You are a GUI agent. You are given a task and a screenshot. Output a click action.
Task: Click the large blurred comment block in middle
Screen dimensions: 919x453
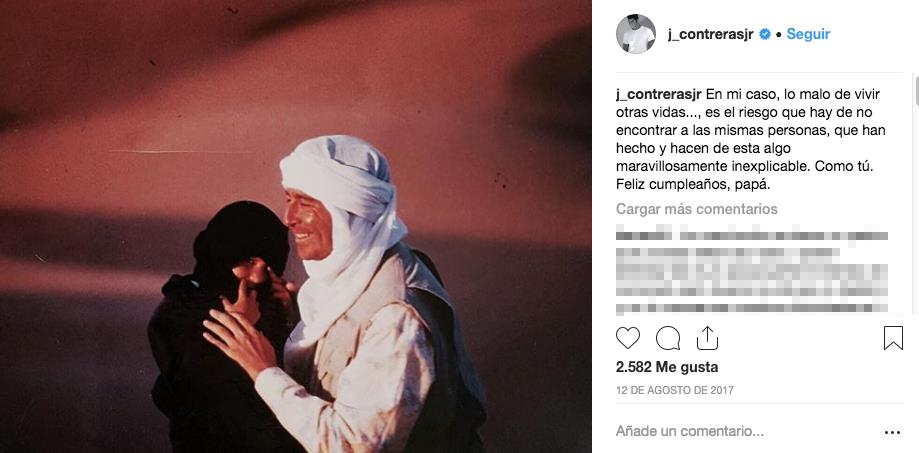(752, 272)
